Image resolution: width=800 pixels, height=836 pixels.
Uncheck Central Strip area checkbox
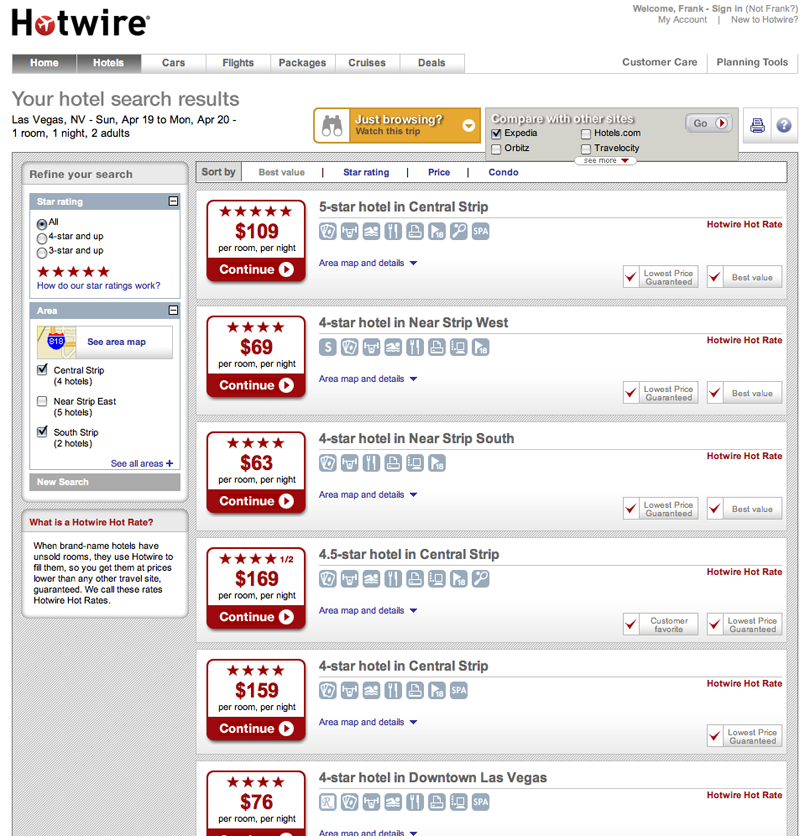click(42, 370)
